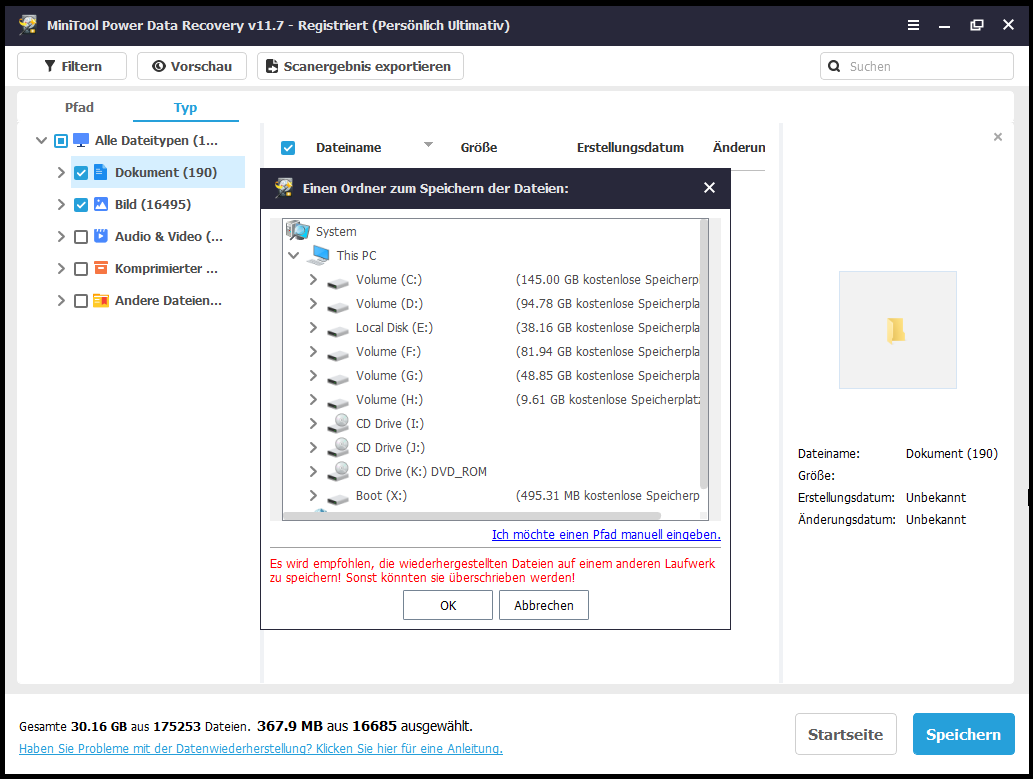Viewport: 1033px width, 779px height.
Task: Open the Vorschau toolbar button
Action: point(192,67)
